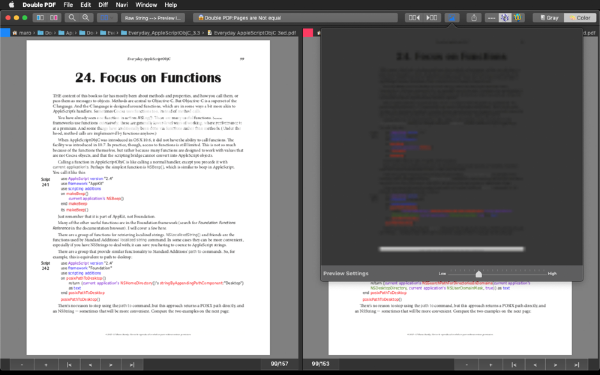
Task: Go to next page in right pane
Action: click(556, 365)
